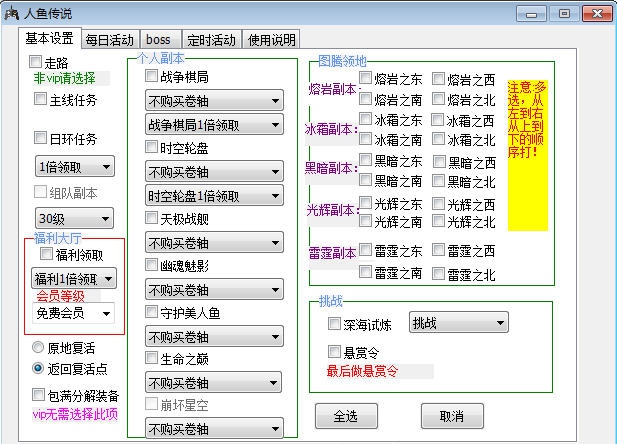
Task: Expand the 30级 level dropdown
Action: [x=75, y=218]
